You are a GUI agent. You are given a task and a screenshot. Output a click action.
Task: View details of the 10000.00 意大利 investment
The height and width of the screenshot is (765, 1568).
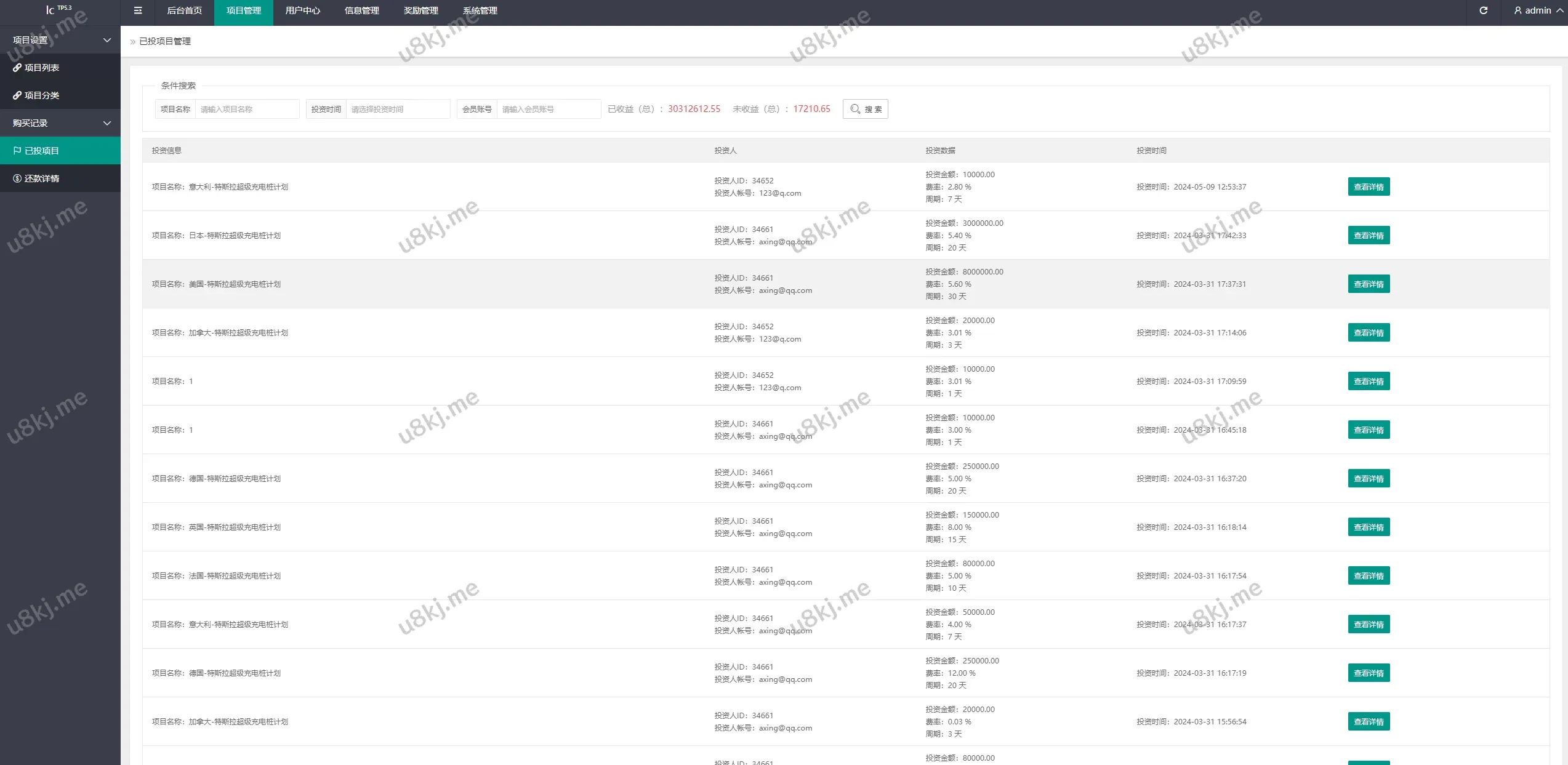1368,187
